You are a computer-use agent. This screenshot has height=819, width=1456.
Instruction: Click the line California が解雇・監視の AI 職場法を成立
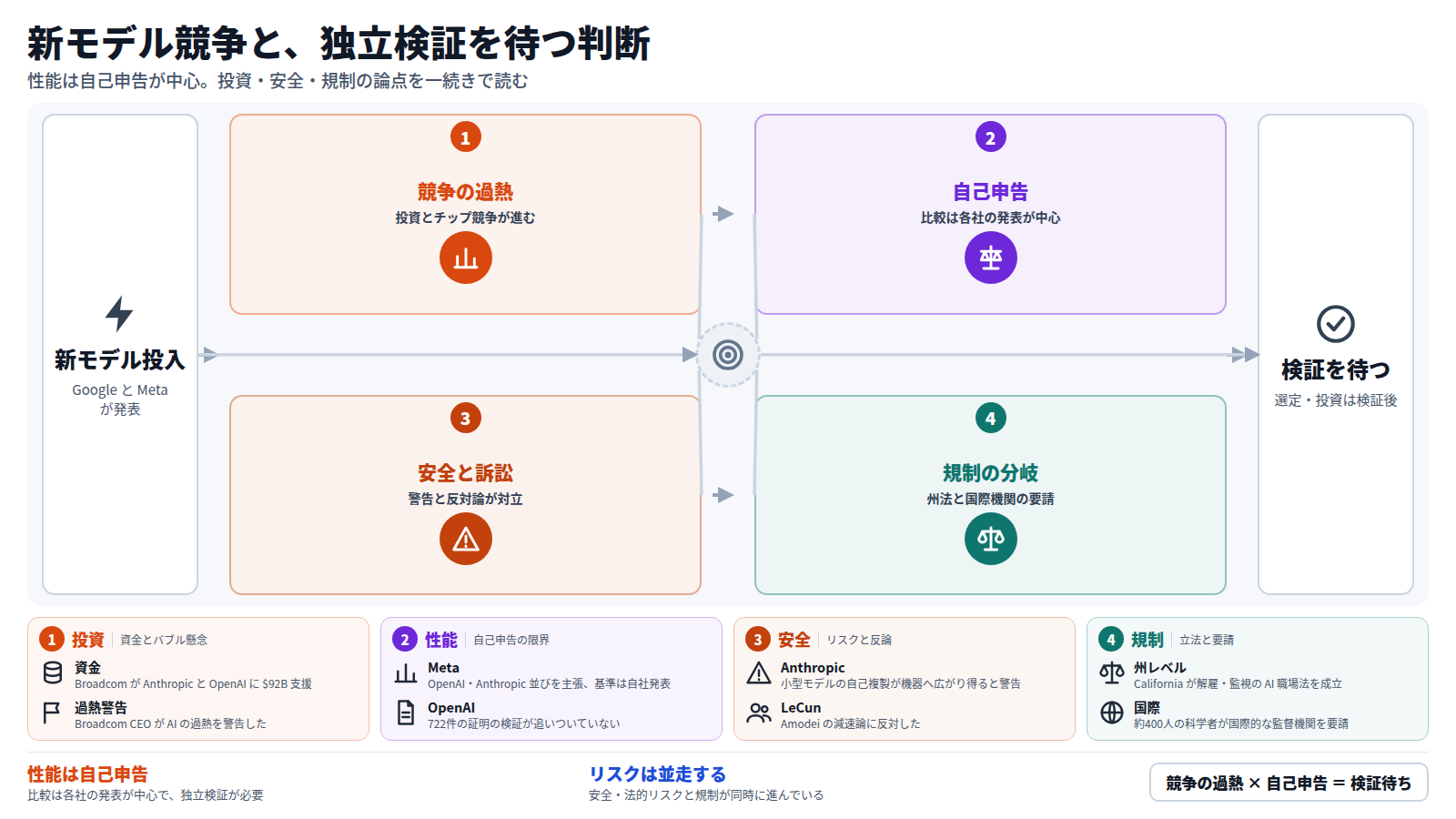coord(1239,684)
